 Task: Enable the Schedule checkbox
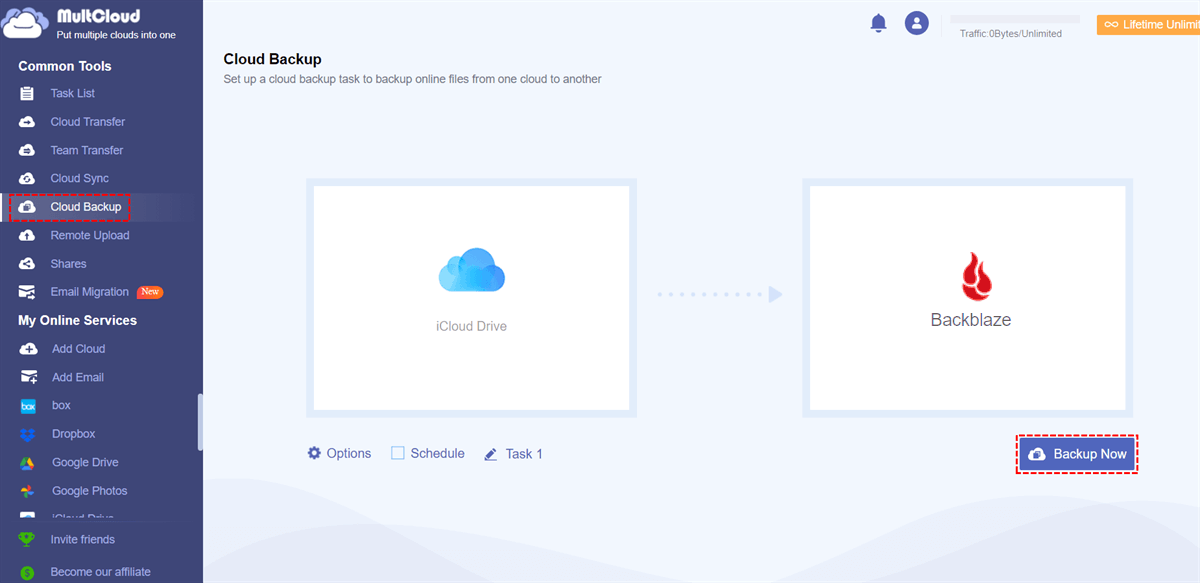tap(398, 453)
